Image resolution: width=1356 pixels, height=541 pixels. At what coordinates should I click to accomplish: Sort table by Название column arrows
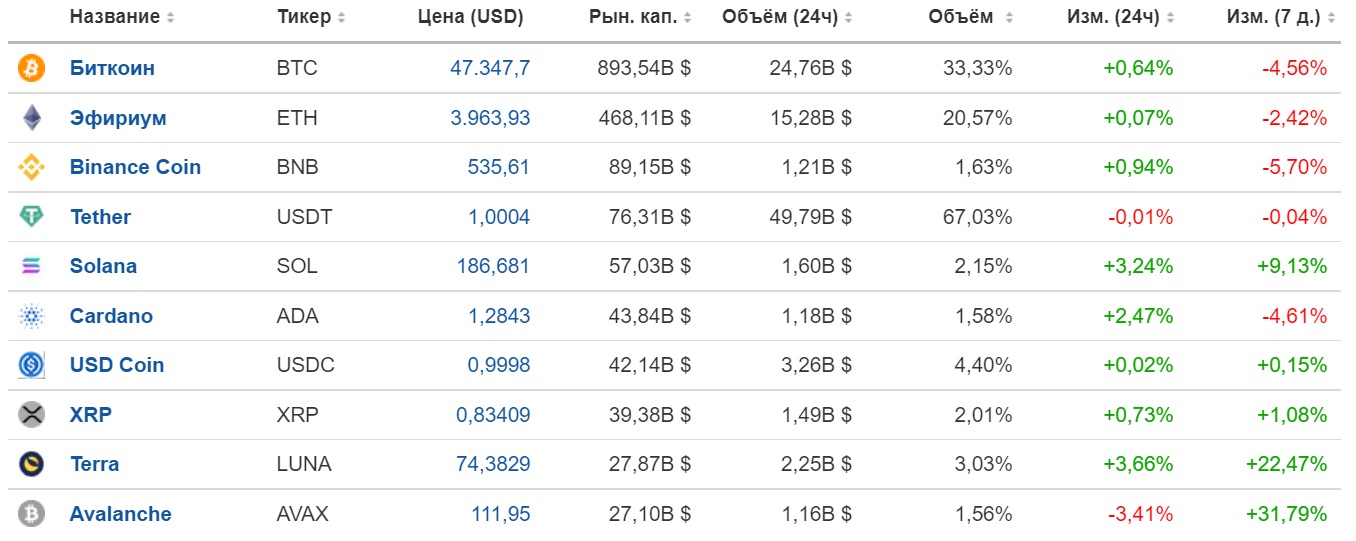pos(170,18)
